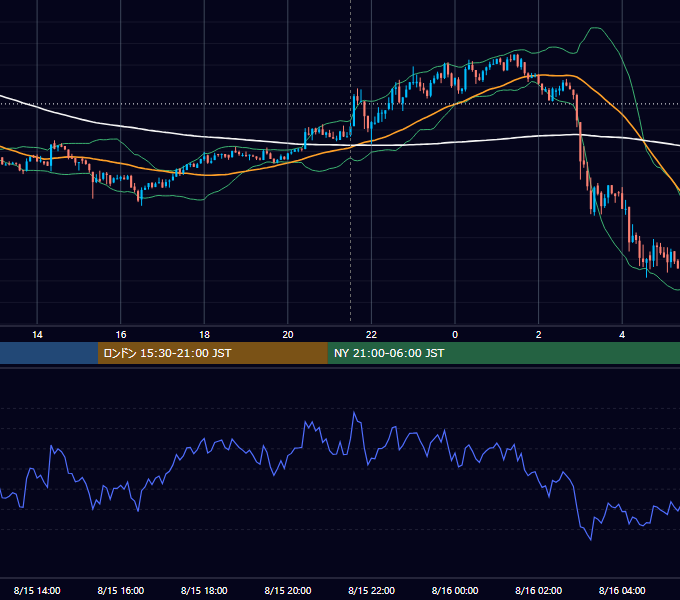Click the 14 hour label on price chart axis
The image size is (680, 600).
tap(37, 335)
